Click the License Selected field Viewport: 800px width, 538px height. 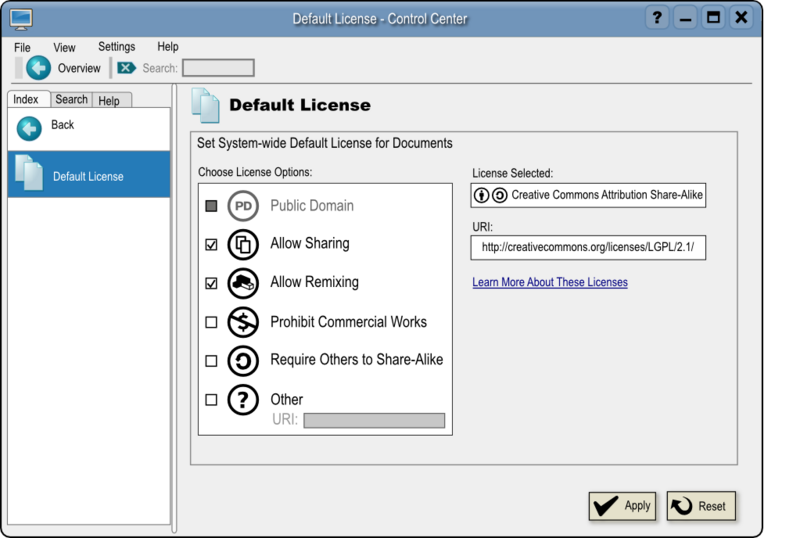point(588,195)
